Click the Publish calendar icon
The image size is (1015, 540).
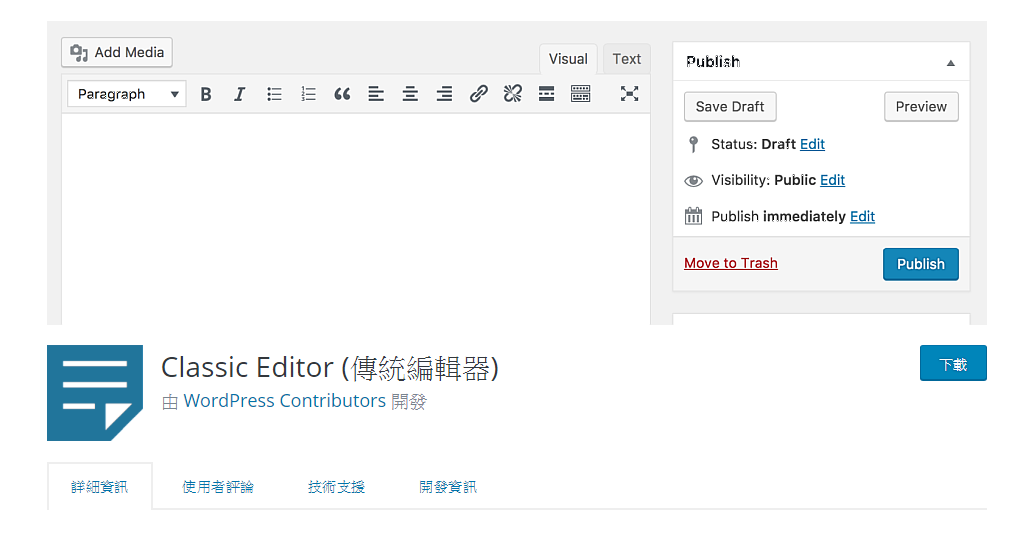[x=693, y=216]
